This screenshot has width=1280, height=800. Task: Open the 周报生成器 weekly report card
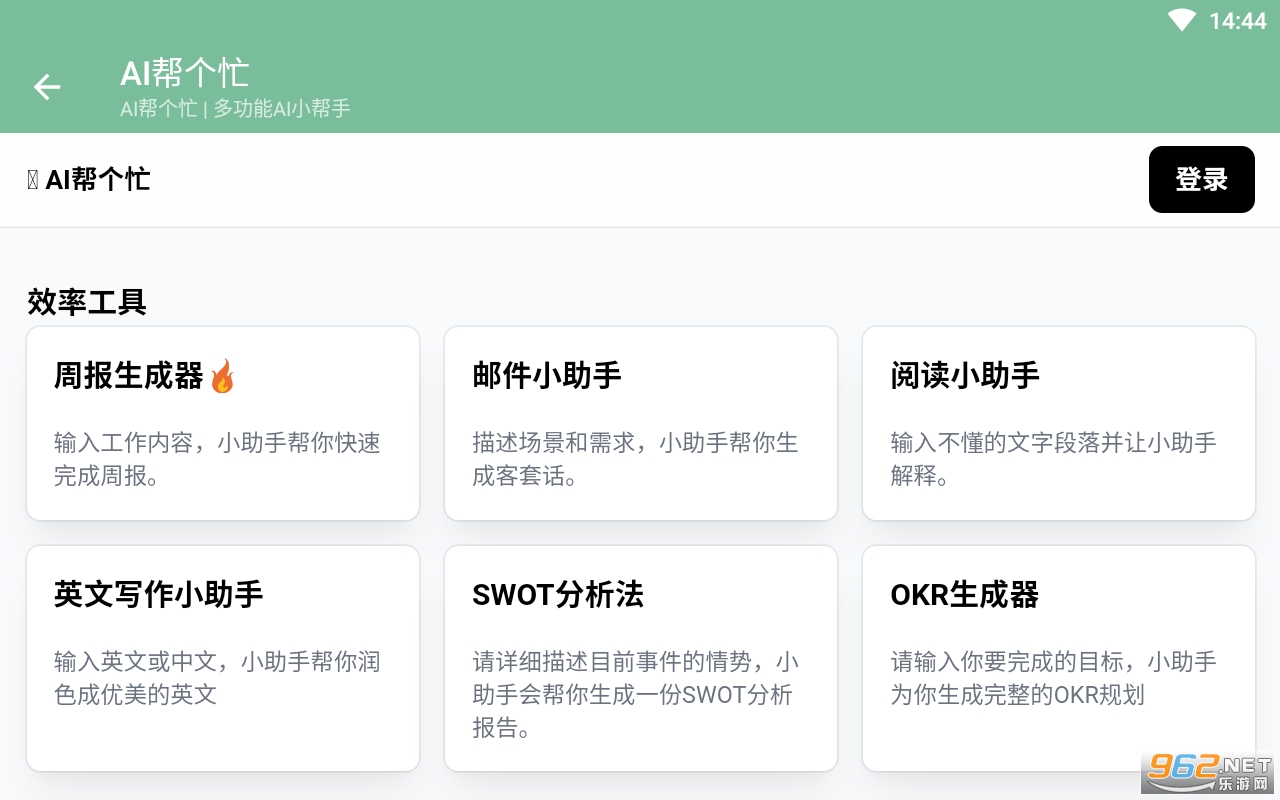tap(222, 423)
